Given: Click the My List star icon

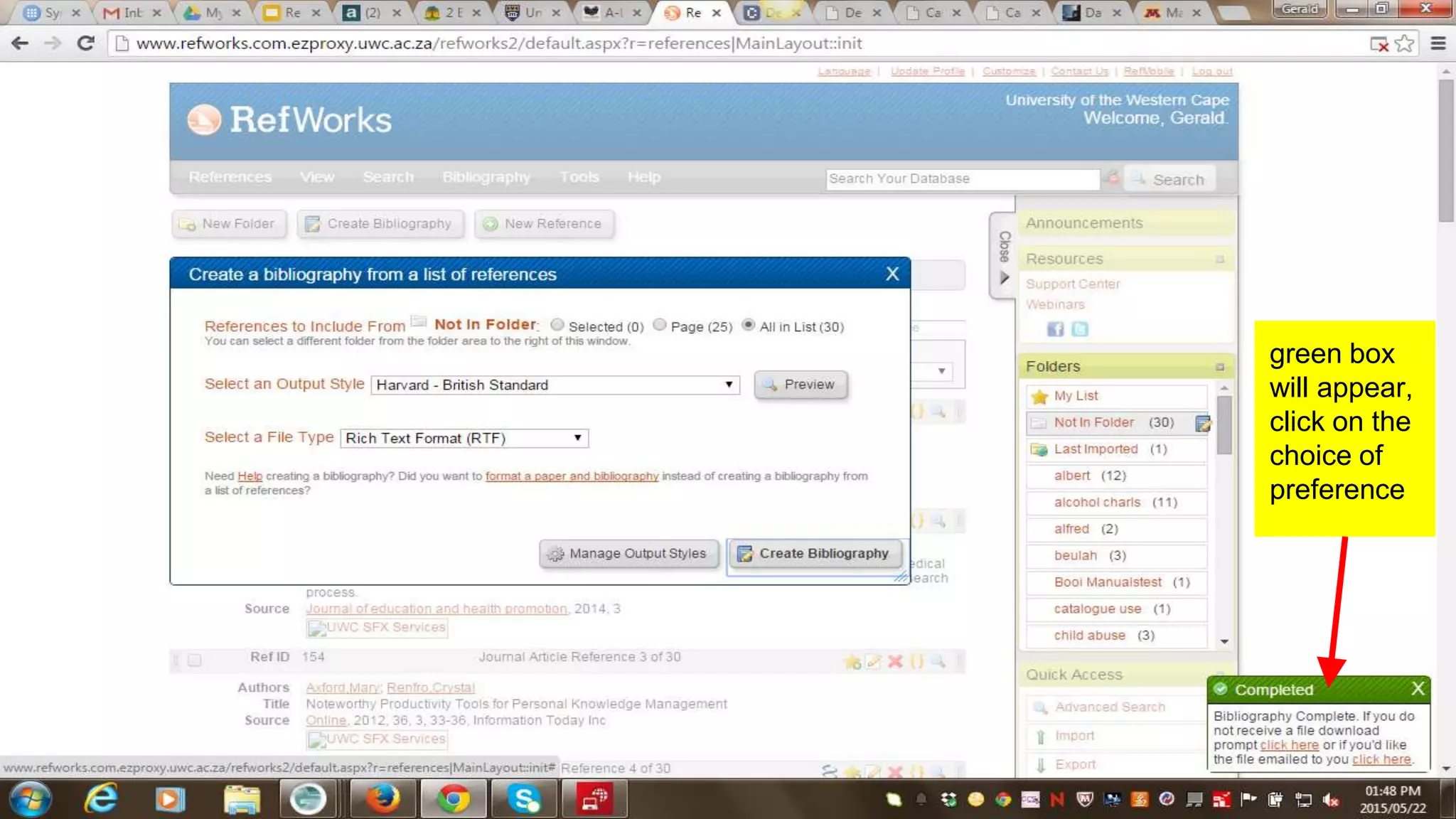Looking at the screenshot, I should (x=1039, y=396).
